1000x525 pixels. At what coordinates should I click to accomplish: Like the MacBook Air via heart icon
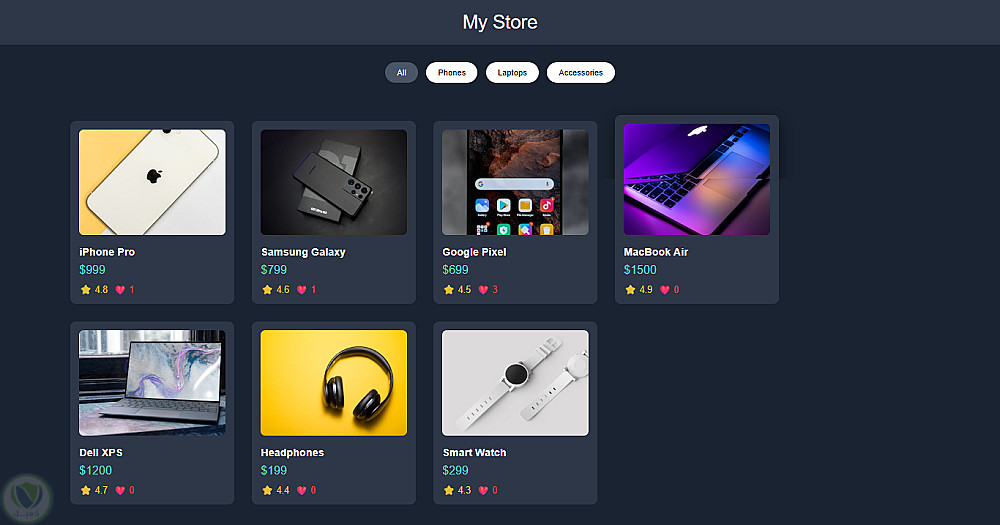(x=665, y=290)
